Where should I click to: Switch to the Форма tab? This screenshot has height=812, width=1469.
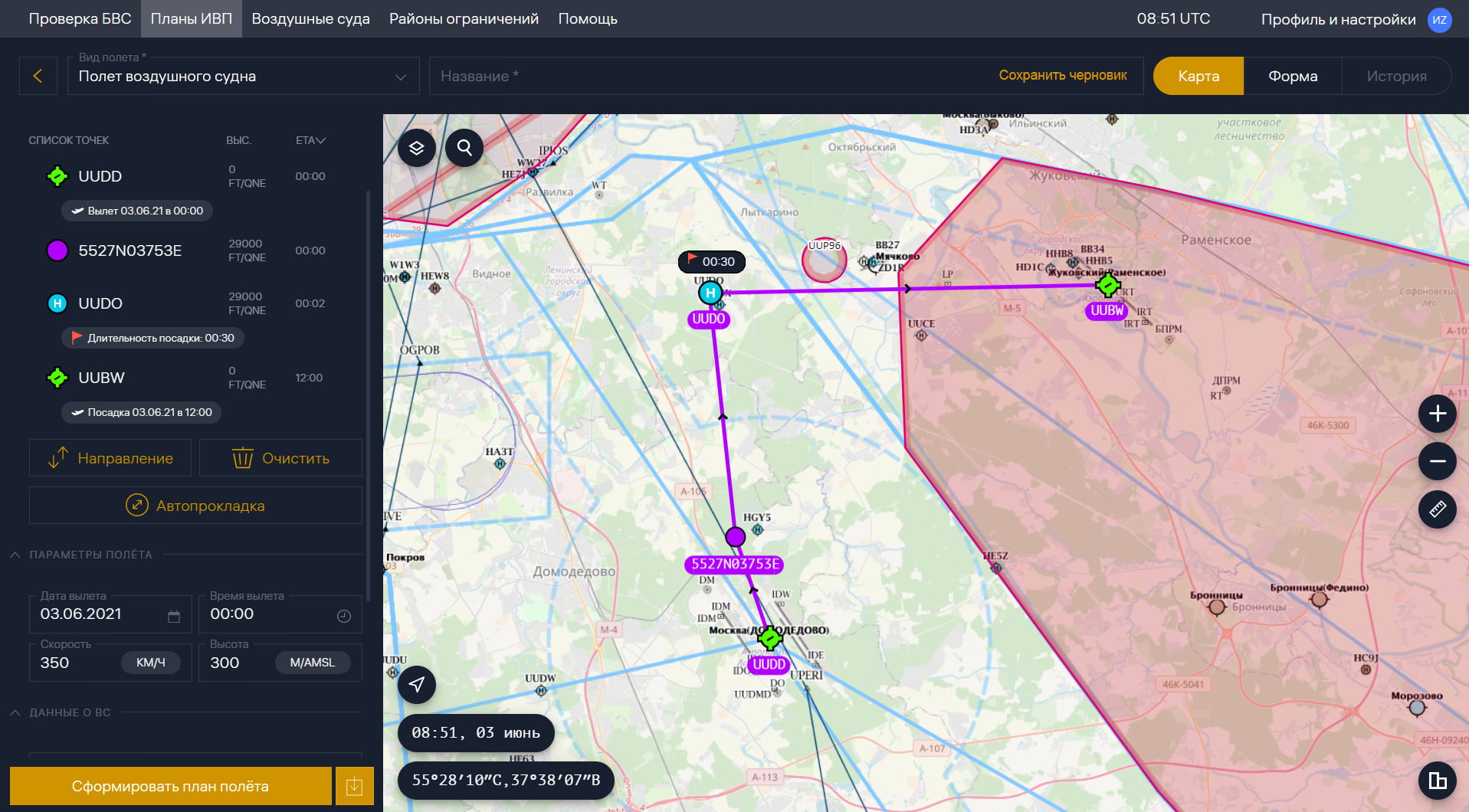point(1292,76)
